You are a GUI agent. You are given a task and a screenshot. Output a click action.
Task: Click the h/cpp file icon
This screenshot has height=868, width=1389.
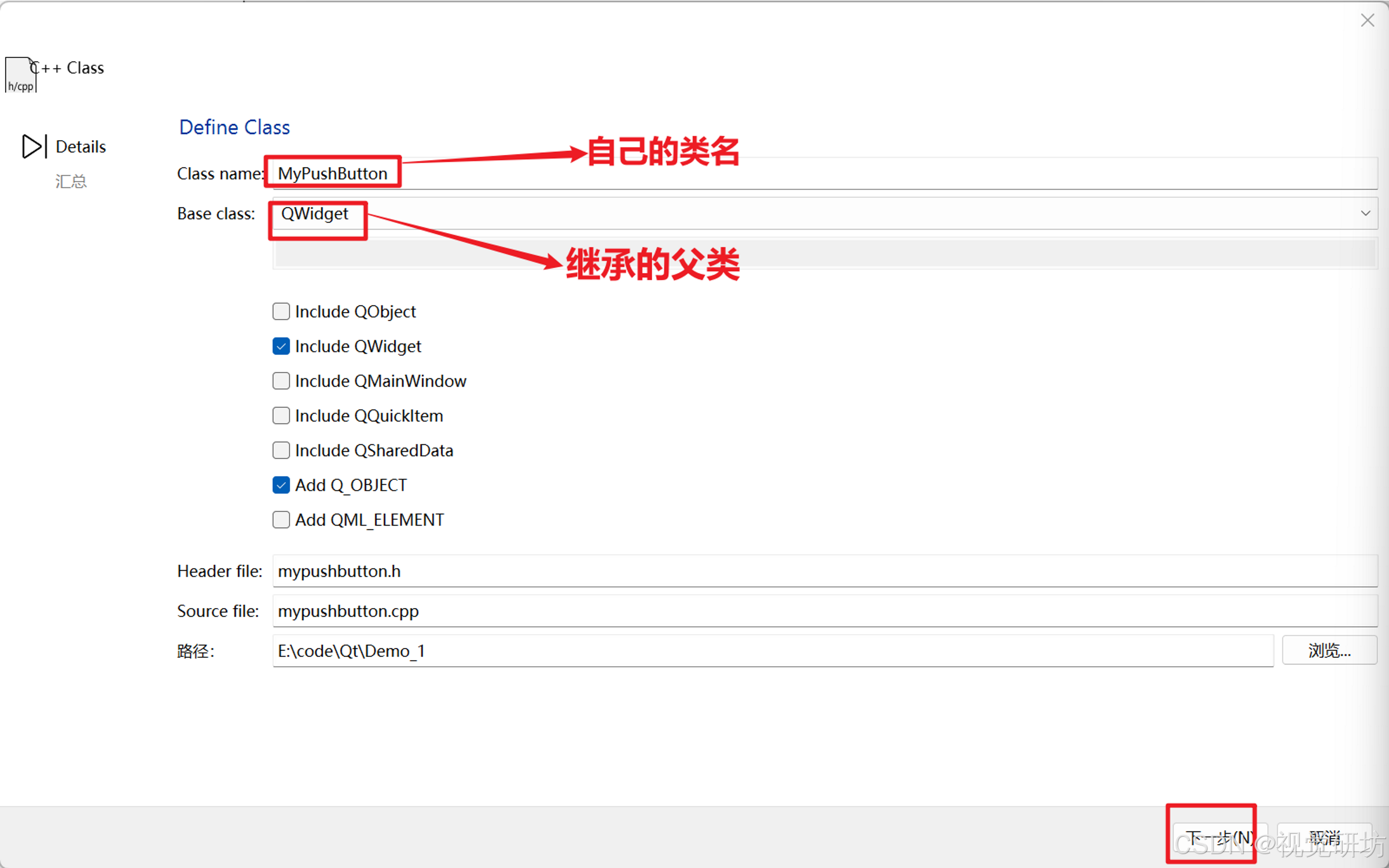click(21, 75)
